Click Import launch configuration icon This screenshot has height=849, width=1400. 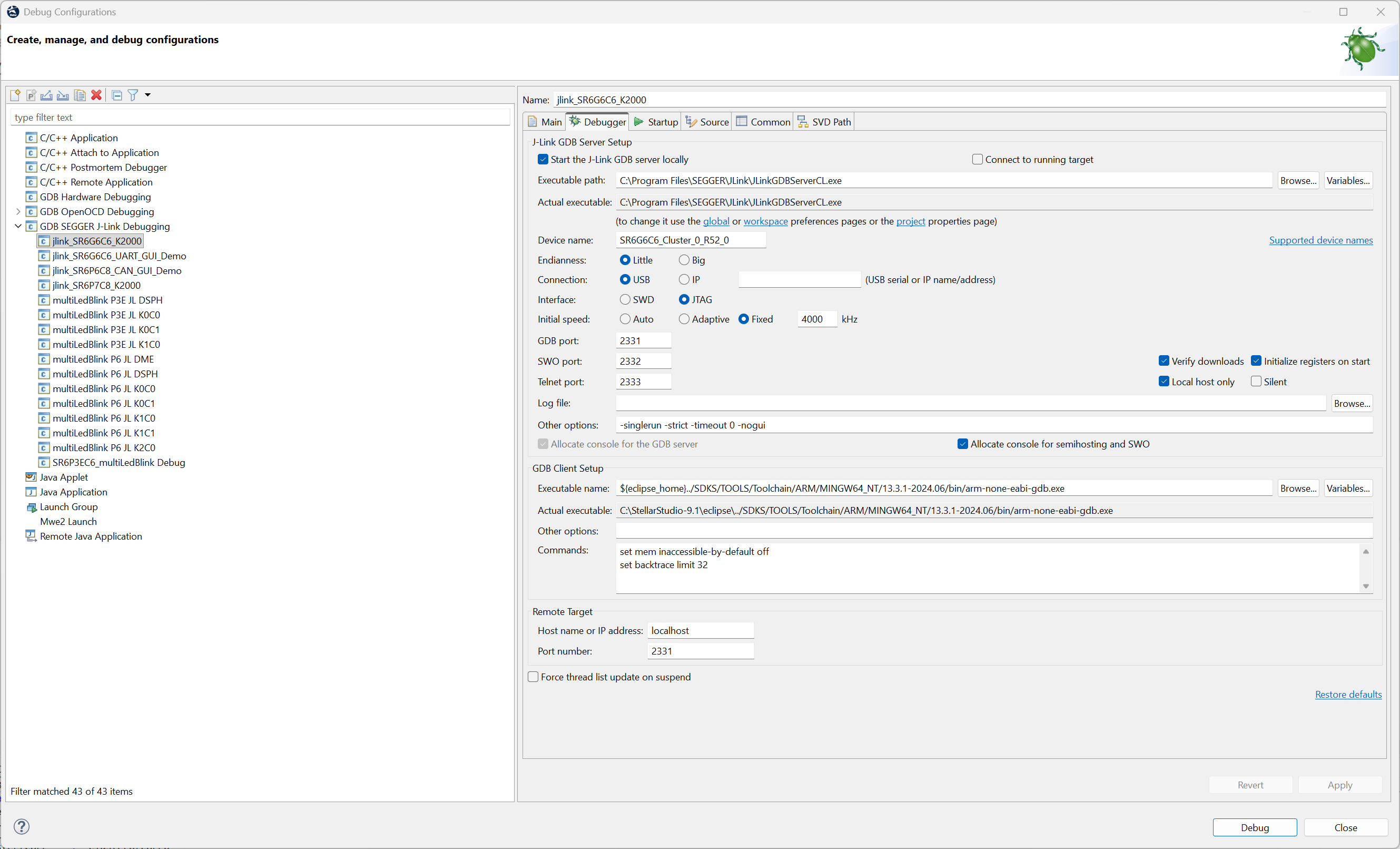[x=63, y=95]
